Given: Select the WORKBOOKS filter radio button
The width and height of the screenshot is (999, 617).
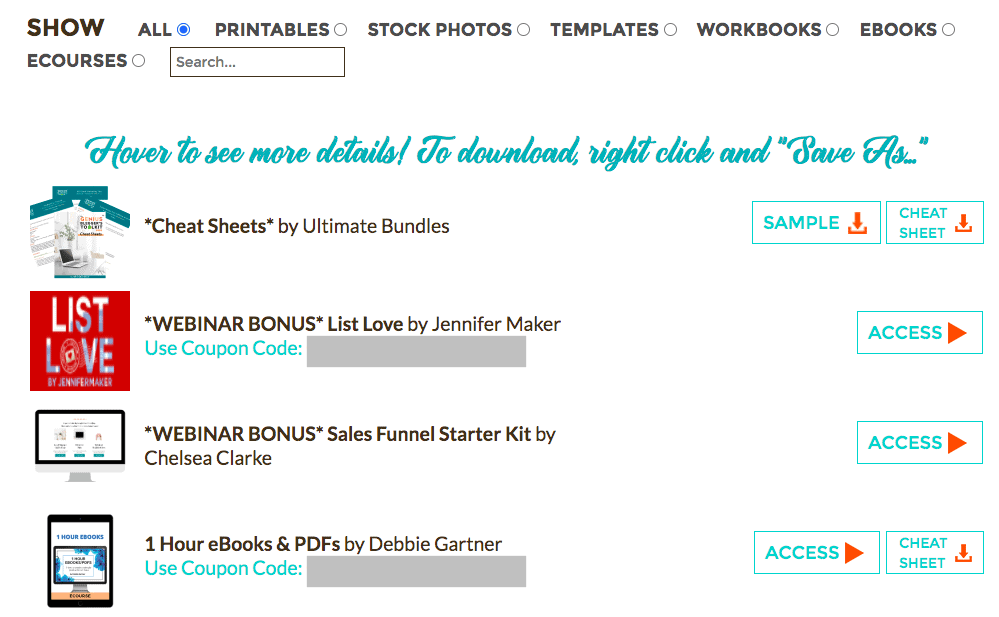Looking at the screenshot, I should (833, 29).
